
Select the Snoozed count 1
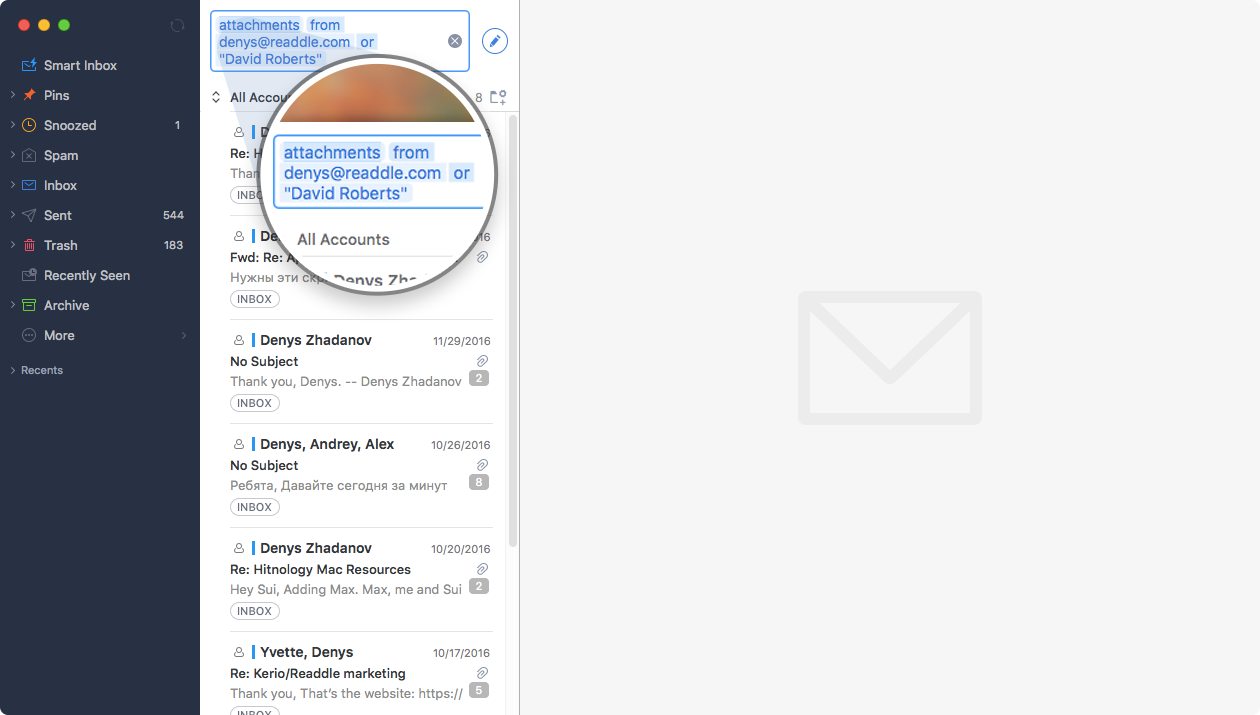[177, 125]
